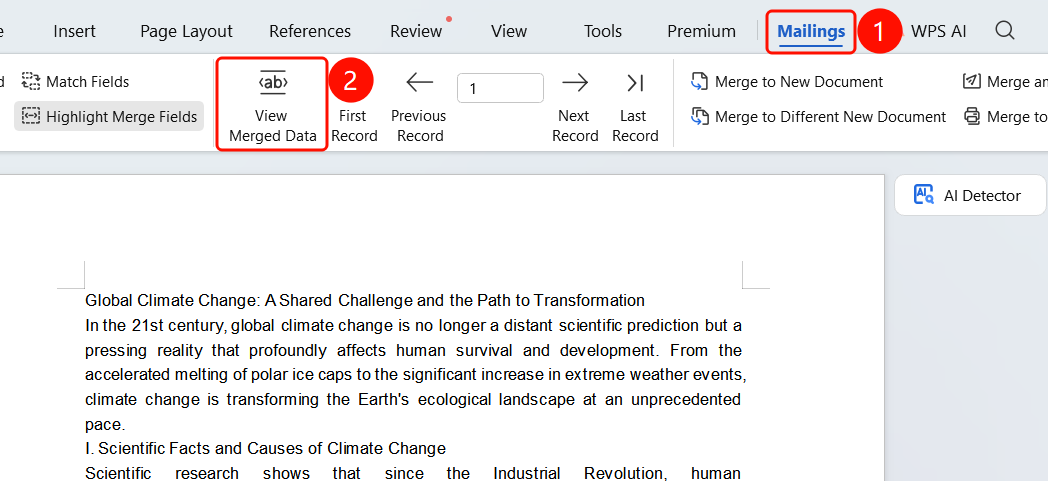Switch to the View tab
The width and height of the screenshot is (1048, 481).
(x=509, y=31)
